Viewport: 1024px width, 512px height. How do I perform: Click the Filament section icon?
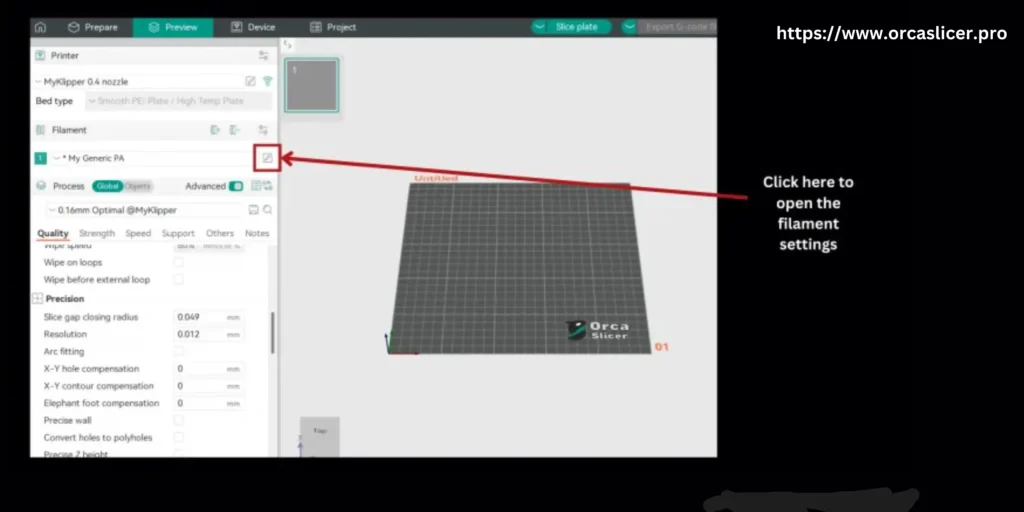point(40,130)
